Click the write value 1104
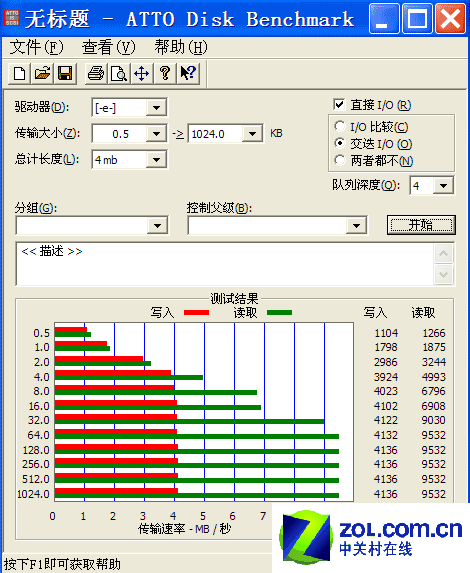This screenshot has height=573, width=470. 386,333
